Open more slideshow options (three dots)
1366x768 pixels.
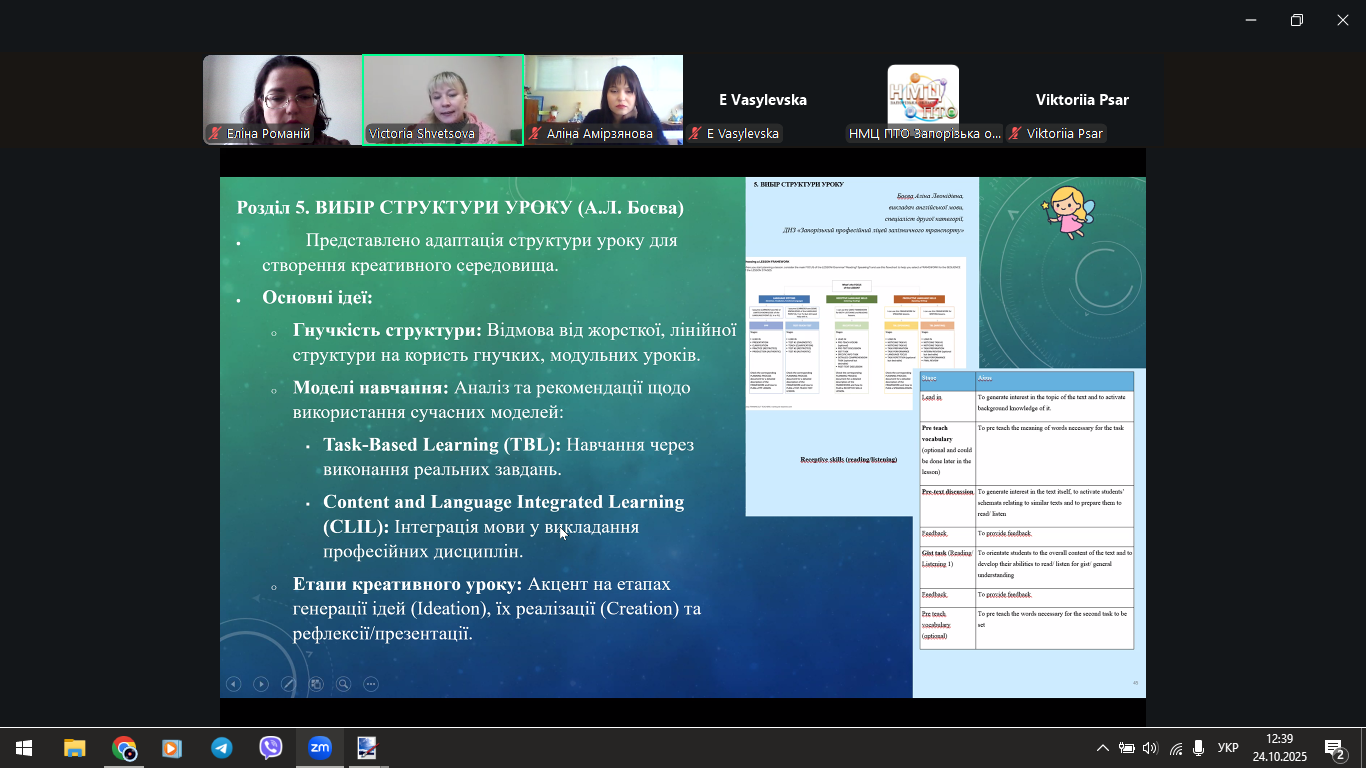pos(371,684)
